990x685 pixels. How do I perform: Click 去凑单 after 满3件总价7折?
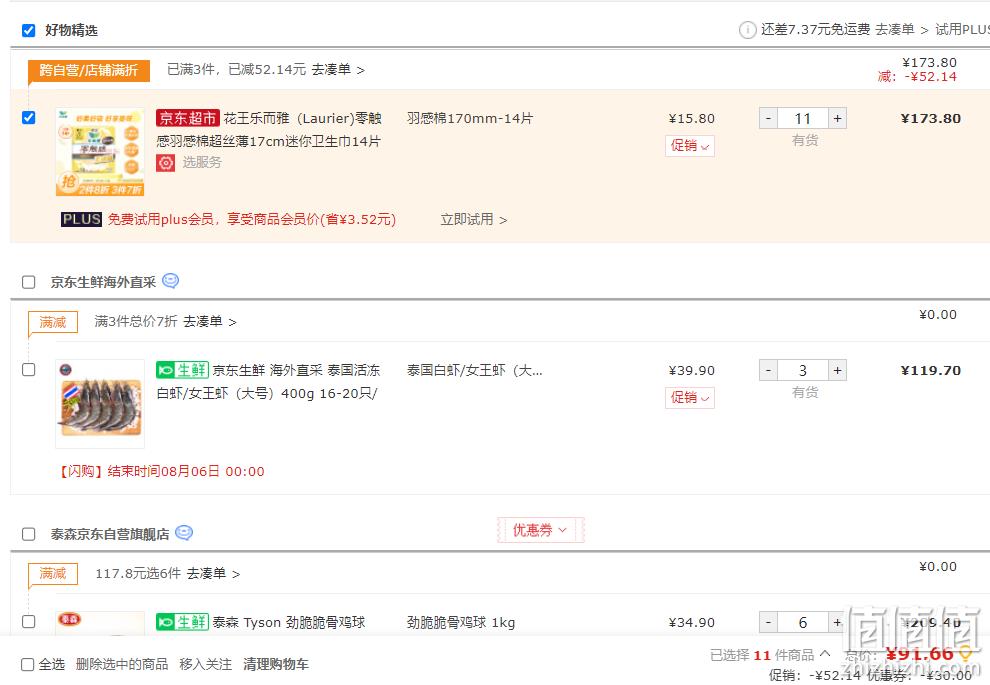coord(210,321)
